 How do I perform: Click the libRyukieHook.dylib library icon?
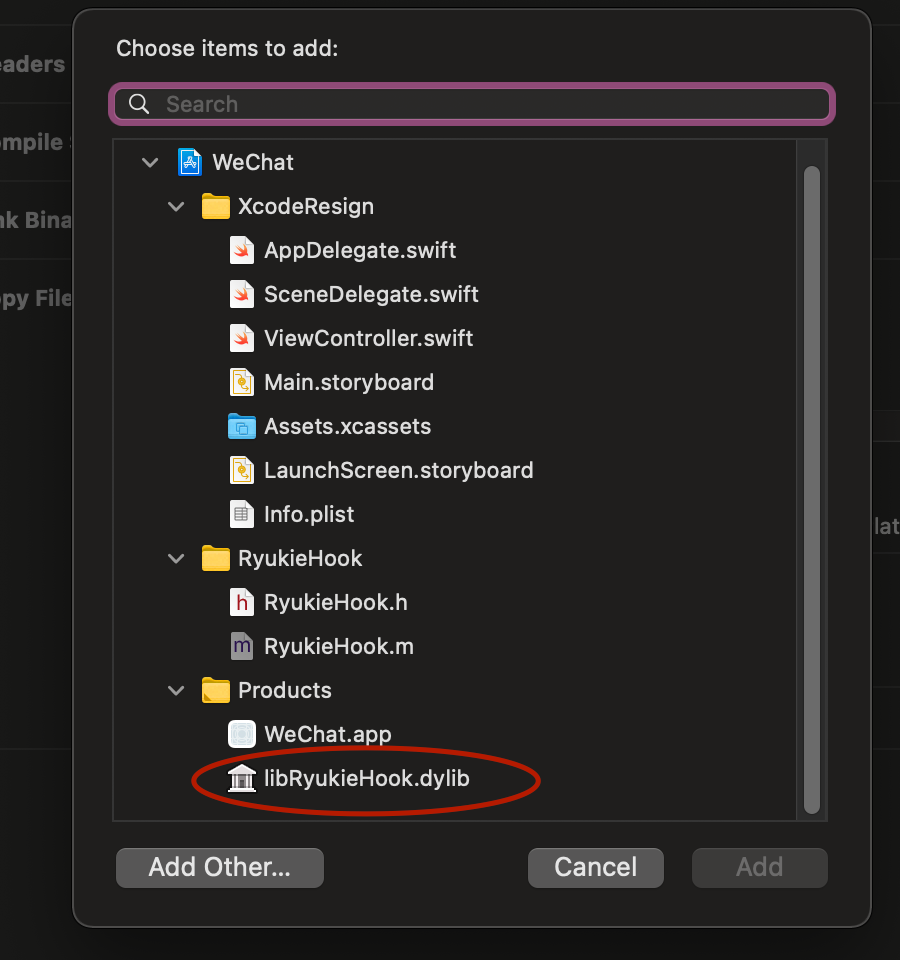(x=242, y=778)
